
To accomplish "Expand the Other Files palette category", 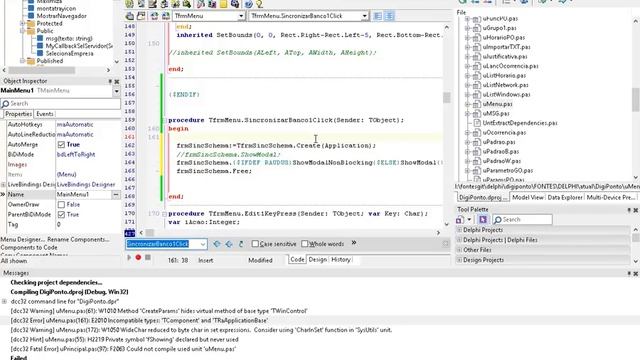I will 459,250.
